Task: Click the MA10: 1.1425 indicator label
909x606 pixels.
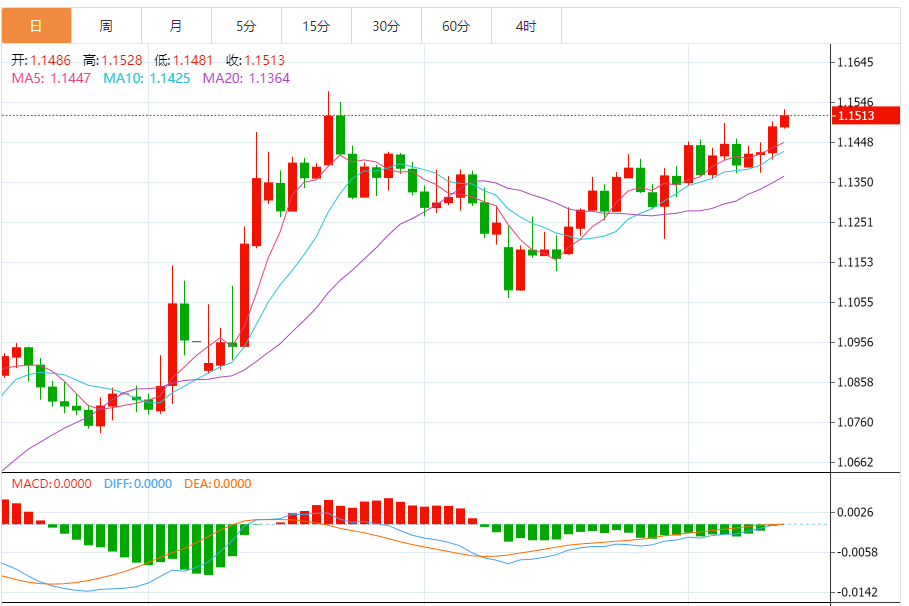Action: pos(147,78)
